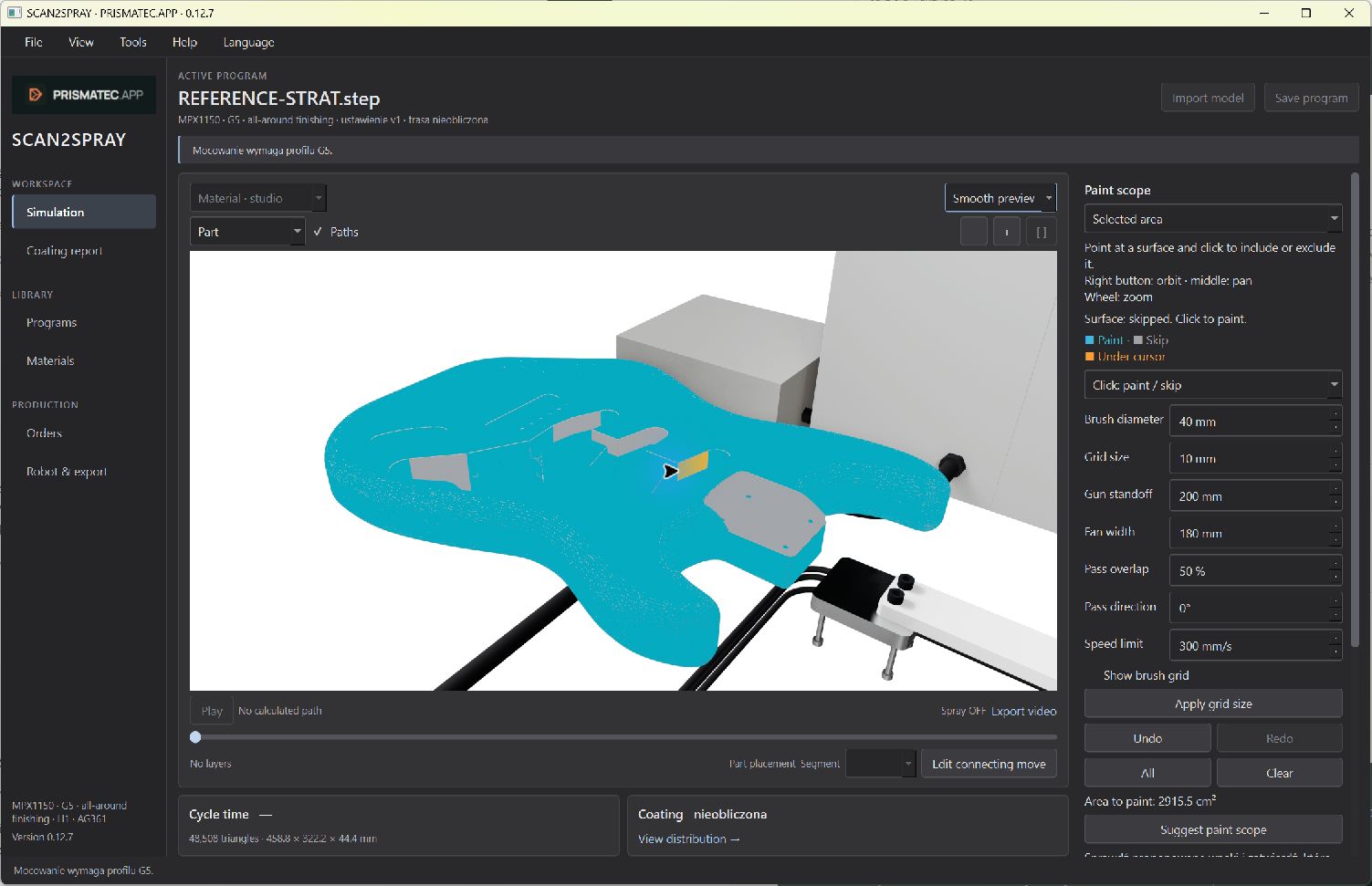Click the Gun standoff 200 mm field

[1255, 496]
